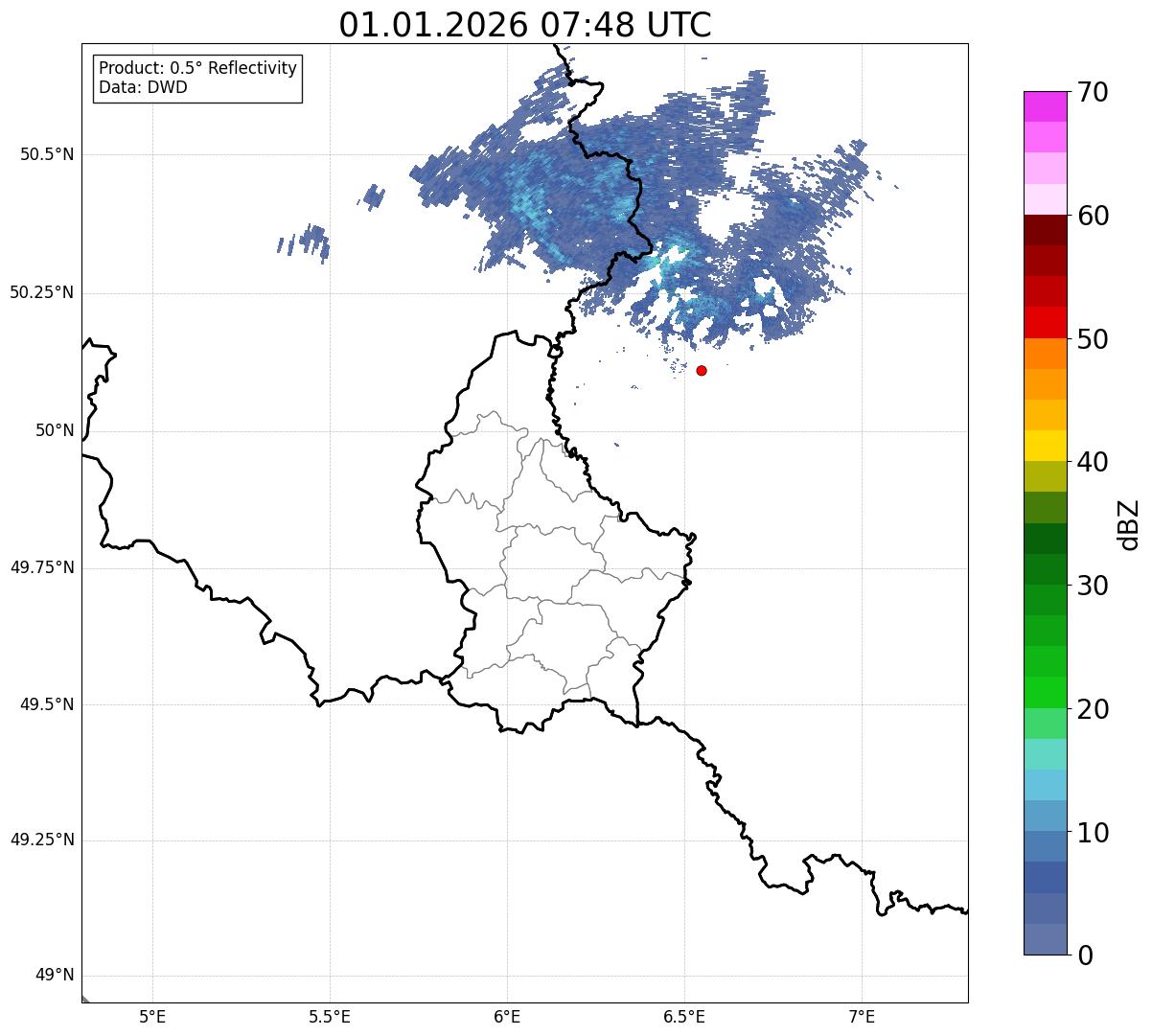Click the 6°E longitude label
Screen dimensions: 1152x1036
click(x=507, y=1016)
